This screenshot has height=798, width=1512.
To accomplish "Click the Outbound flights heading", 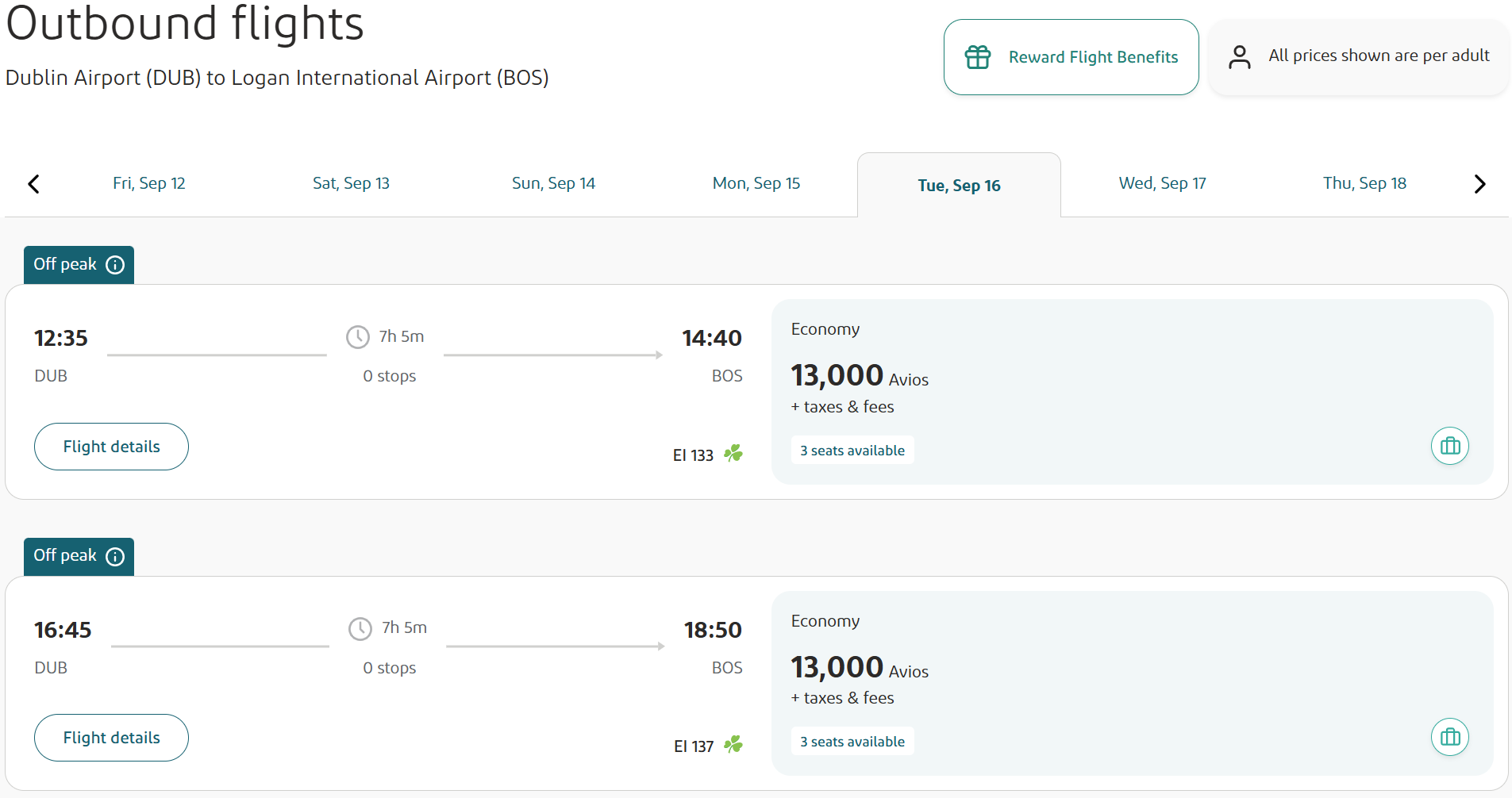I will [185, 23].
